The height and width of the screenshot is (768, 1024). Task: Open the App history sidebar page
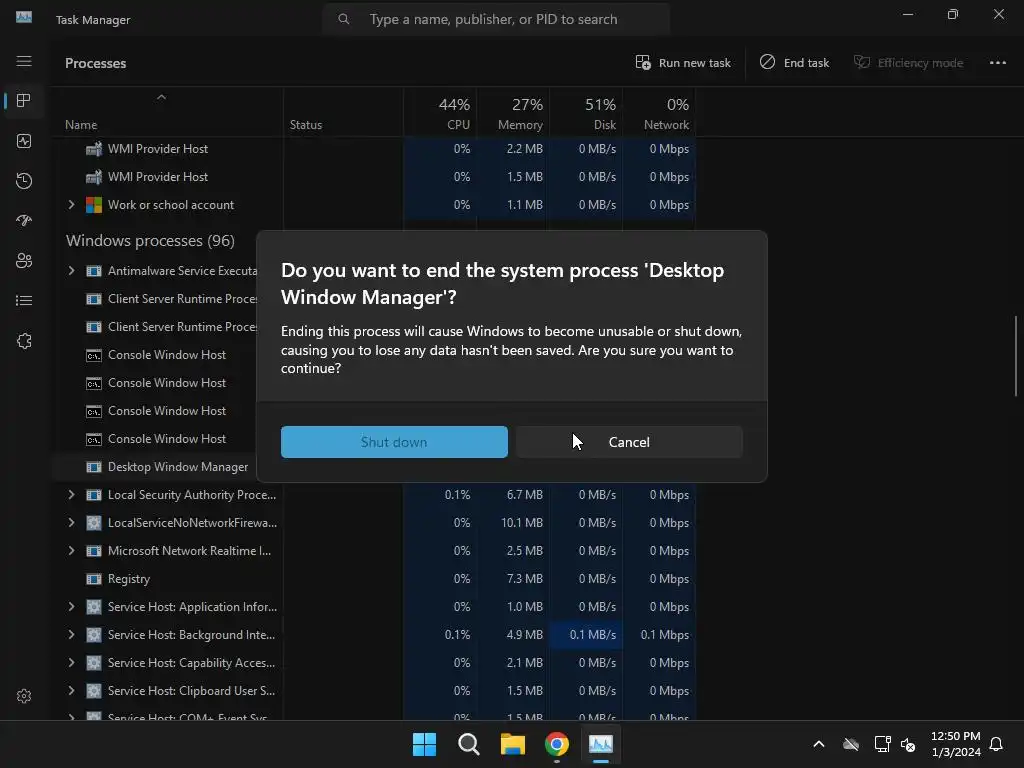pos(24,181)
